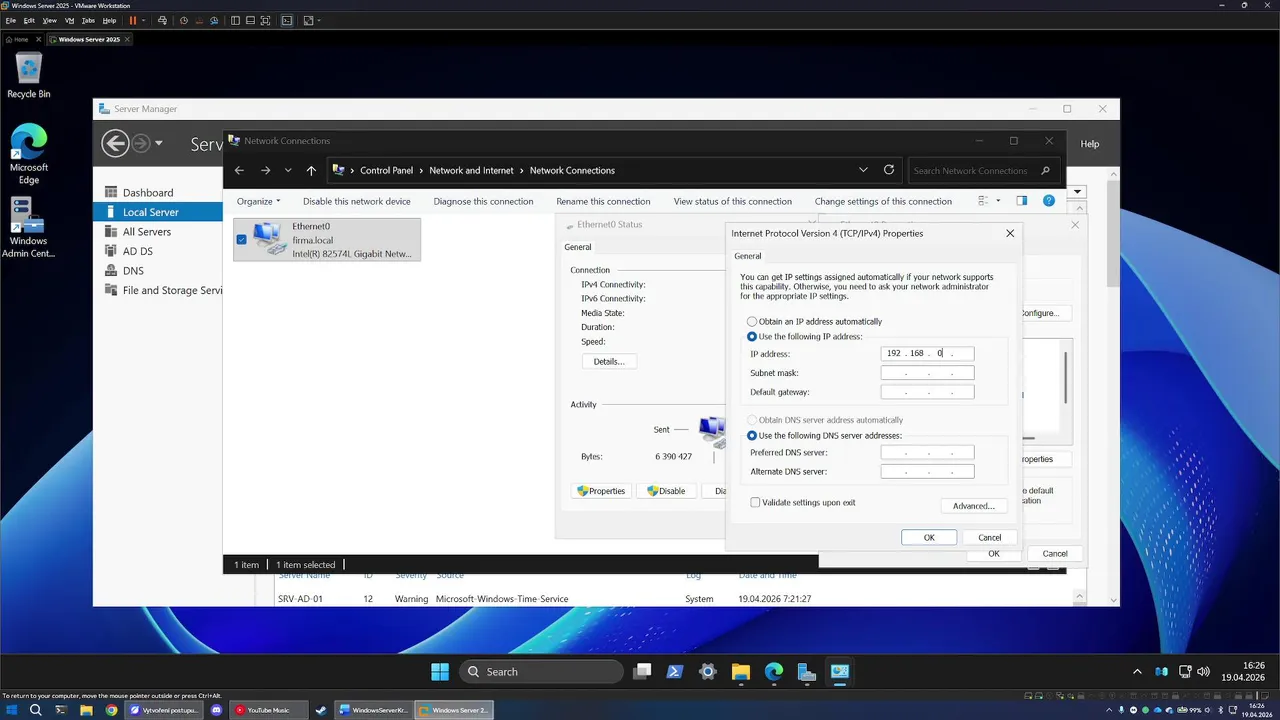Image resolution: width=1280 pixels, height=720 pixels.
Task: Click Disable this network device
Action: (357, 201)
